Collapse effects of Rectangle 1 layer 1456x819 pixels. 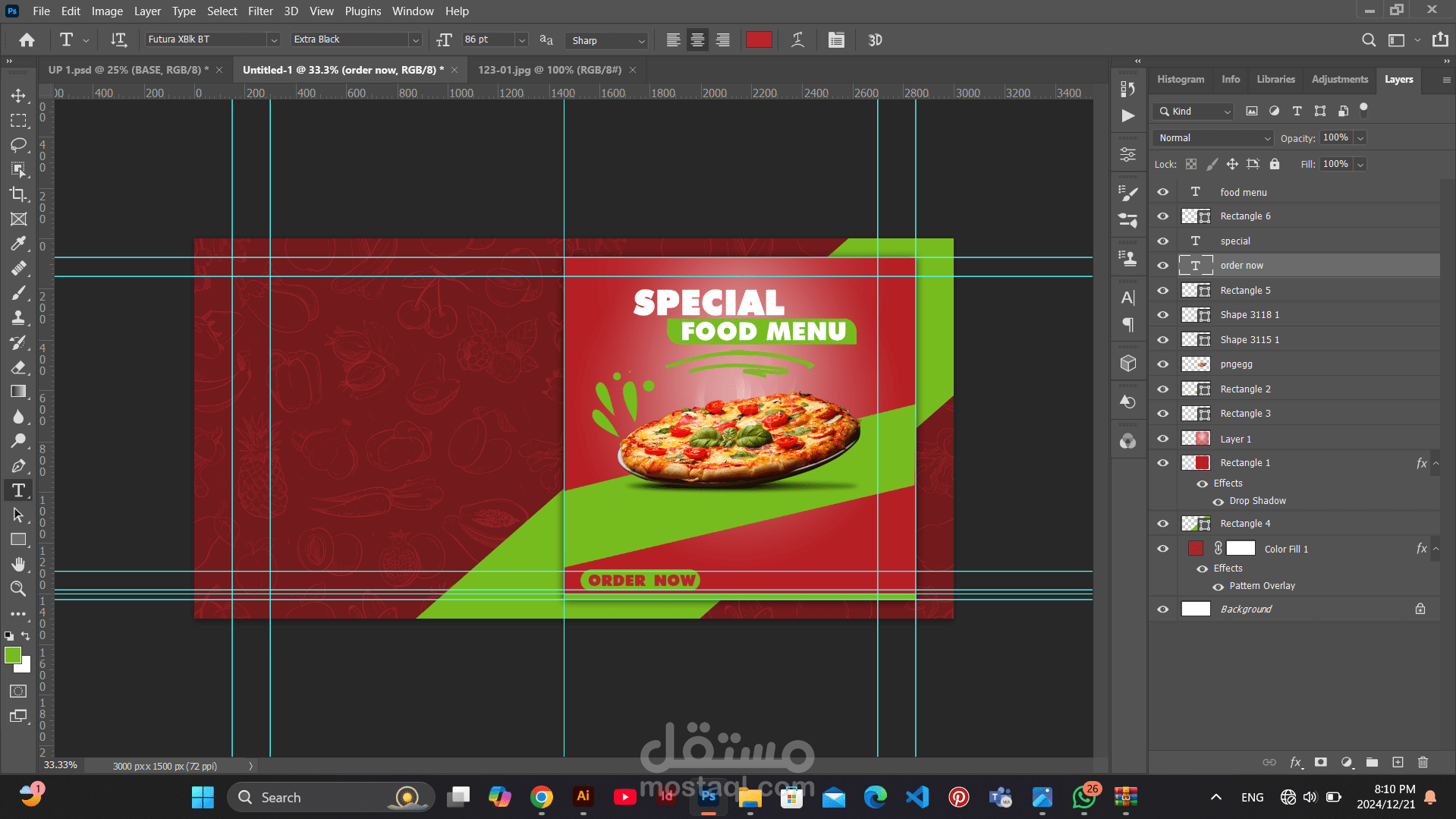pyautogui.click(x=1436, y=463)
